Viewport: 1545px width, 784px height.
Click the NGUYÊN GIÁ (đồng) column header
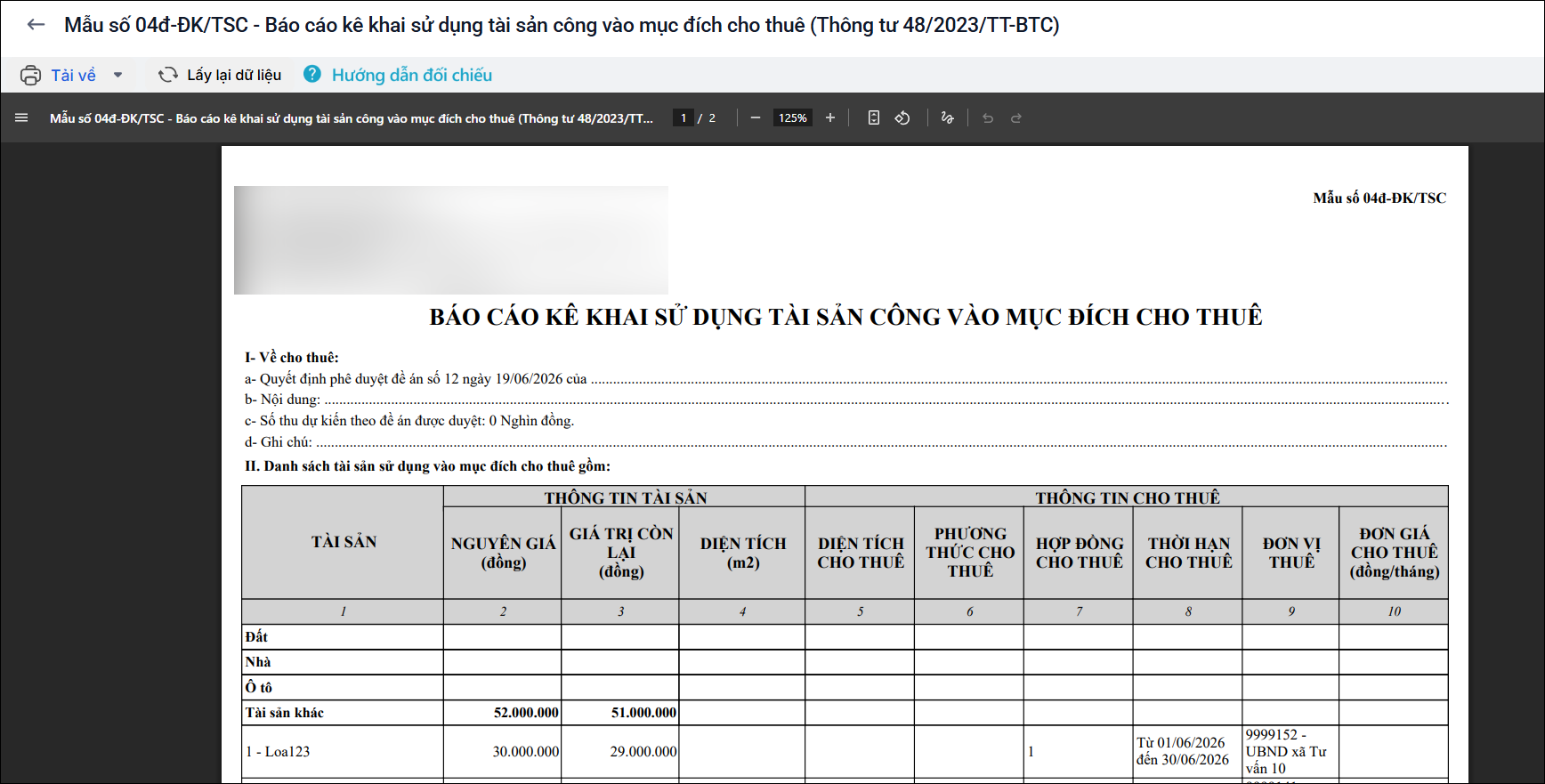coord(503,553)
